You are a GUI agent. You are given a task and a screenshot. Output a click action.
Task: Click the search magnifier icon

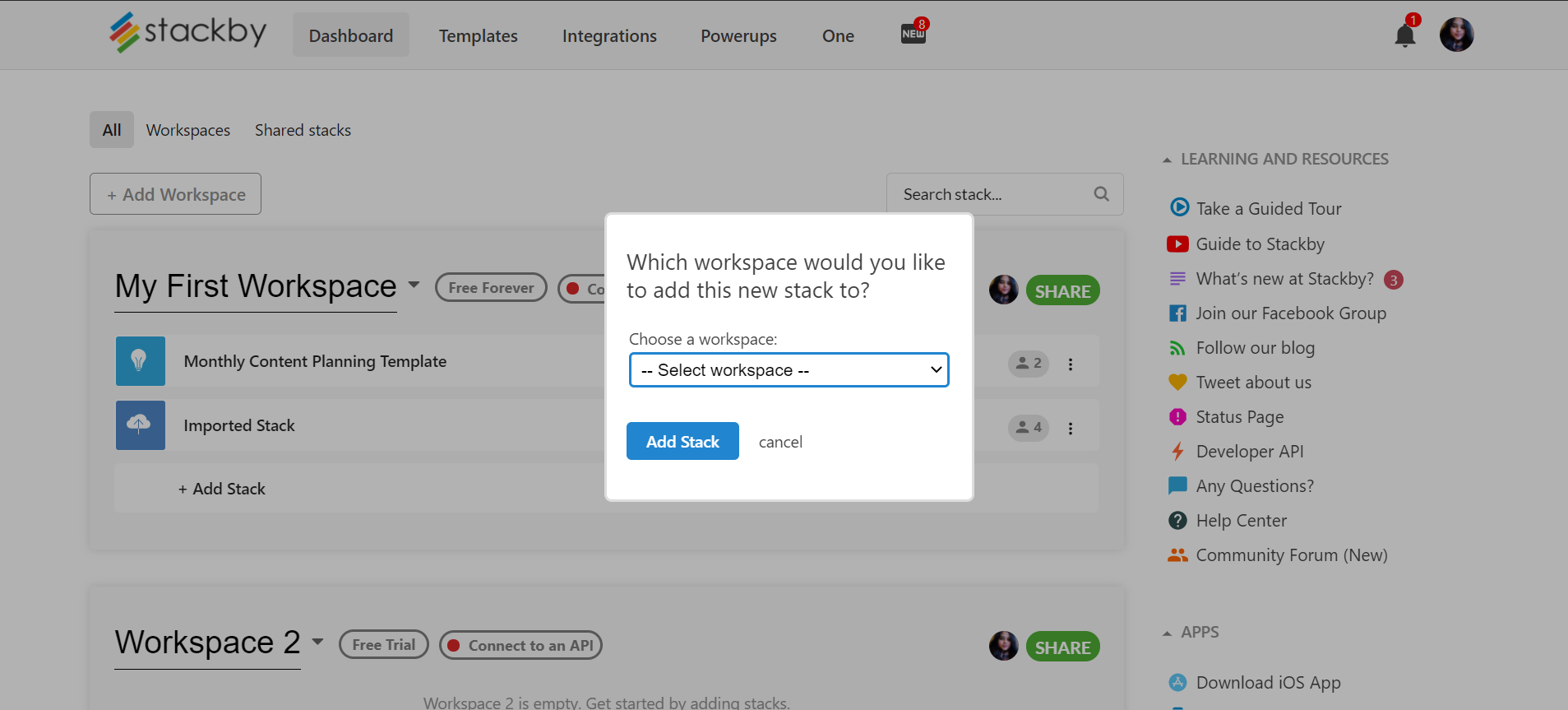[1102, 194]
